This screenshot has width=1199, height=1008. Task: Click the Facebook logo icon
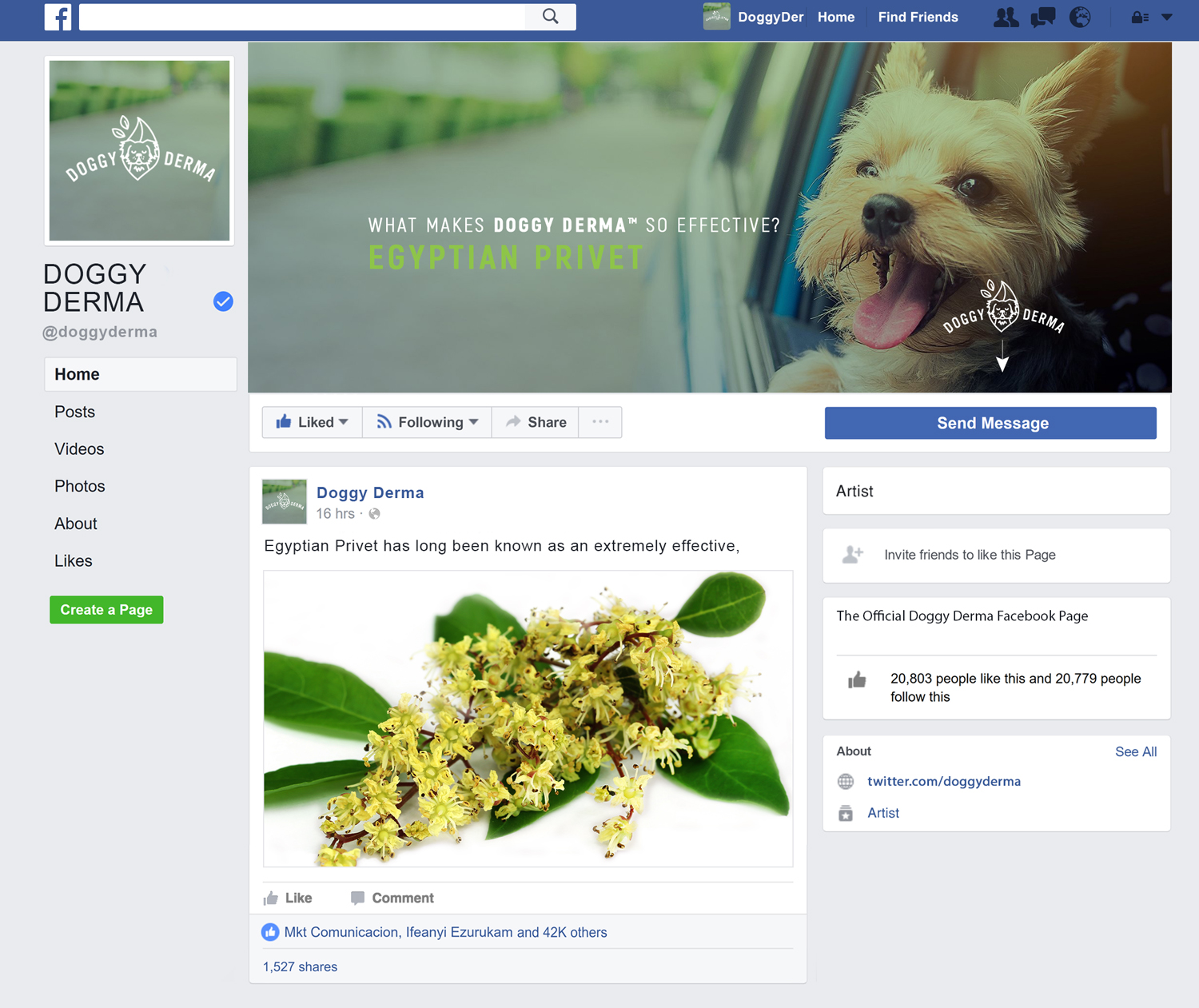click(58, 17)
